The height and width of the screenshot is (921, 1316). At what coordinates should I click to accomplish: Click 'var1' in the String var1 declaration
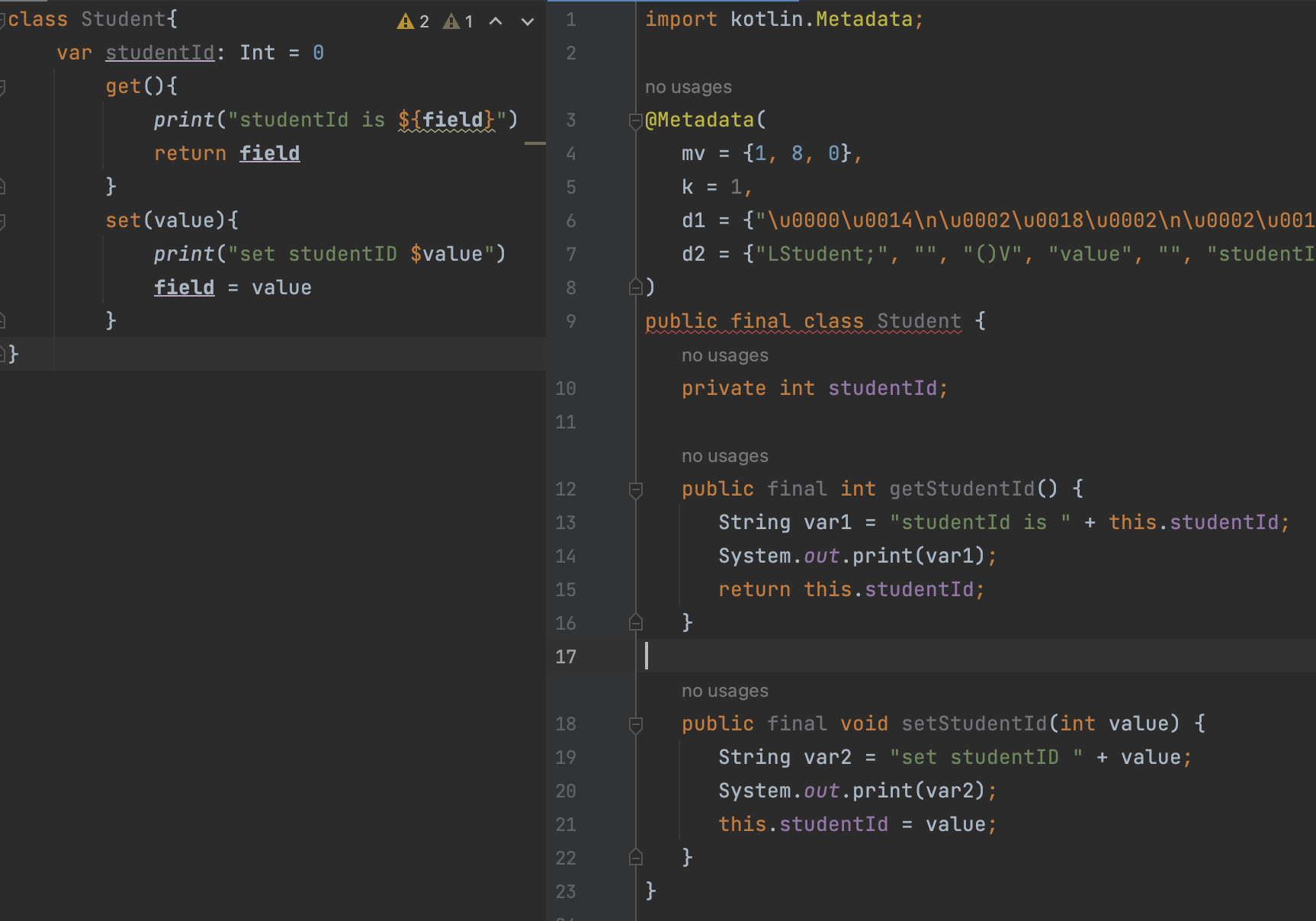click(x=828, y=522)
